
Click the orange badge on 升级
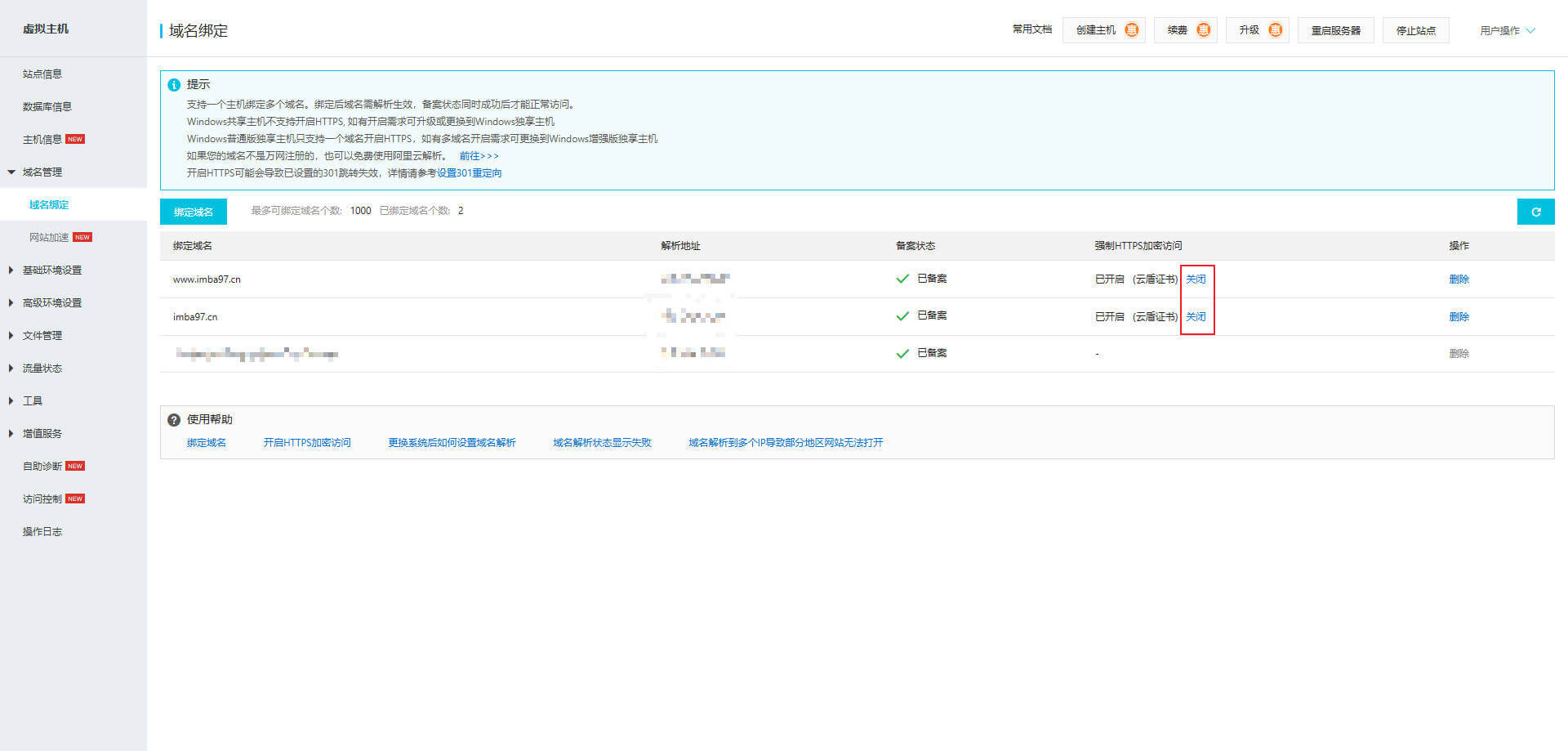1275,30
